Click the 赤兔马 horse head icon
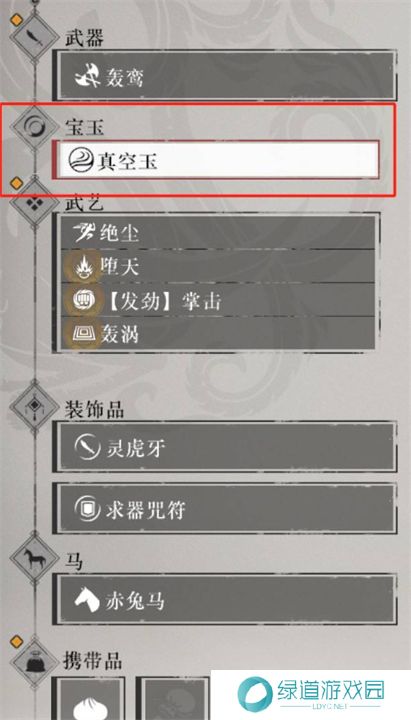The width and height of the screenshot is (411, 720). (87, 601)
